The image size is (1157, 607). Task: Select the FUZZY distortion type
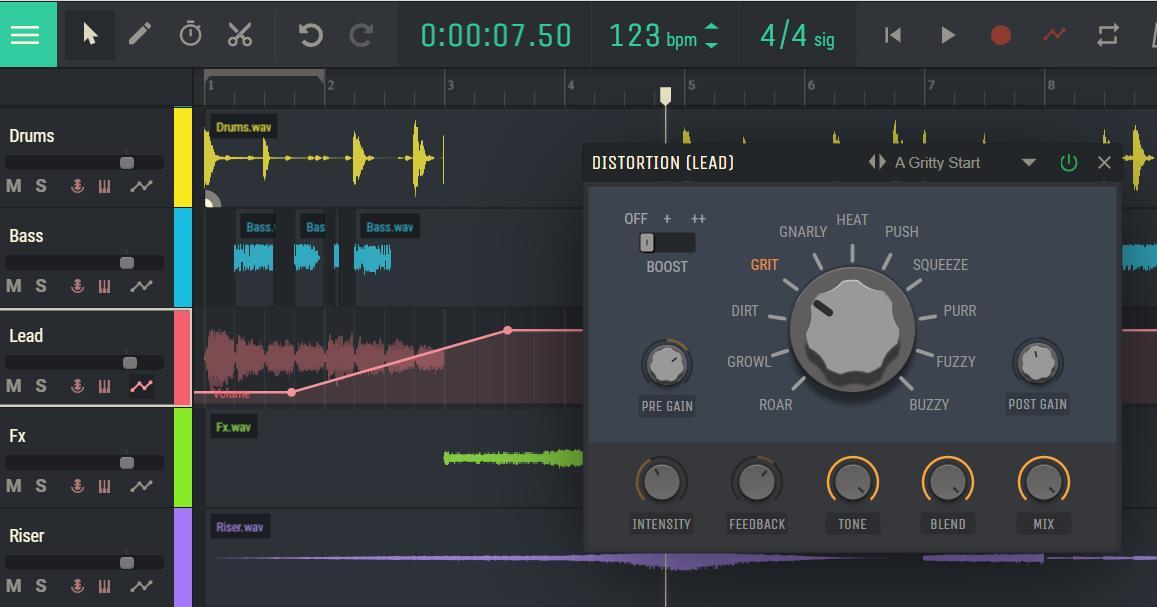956,361
